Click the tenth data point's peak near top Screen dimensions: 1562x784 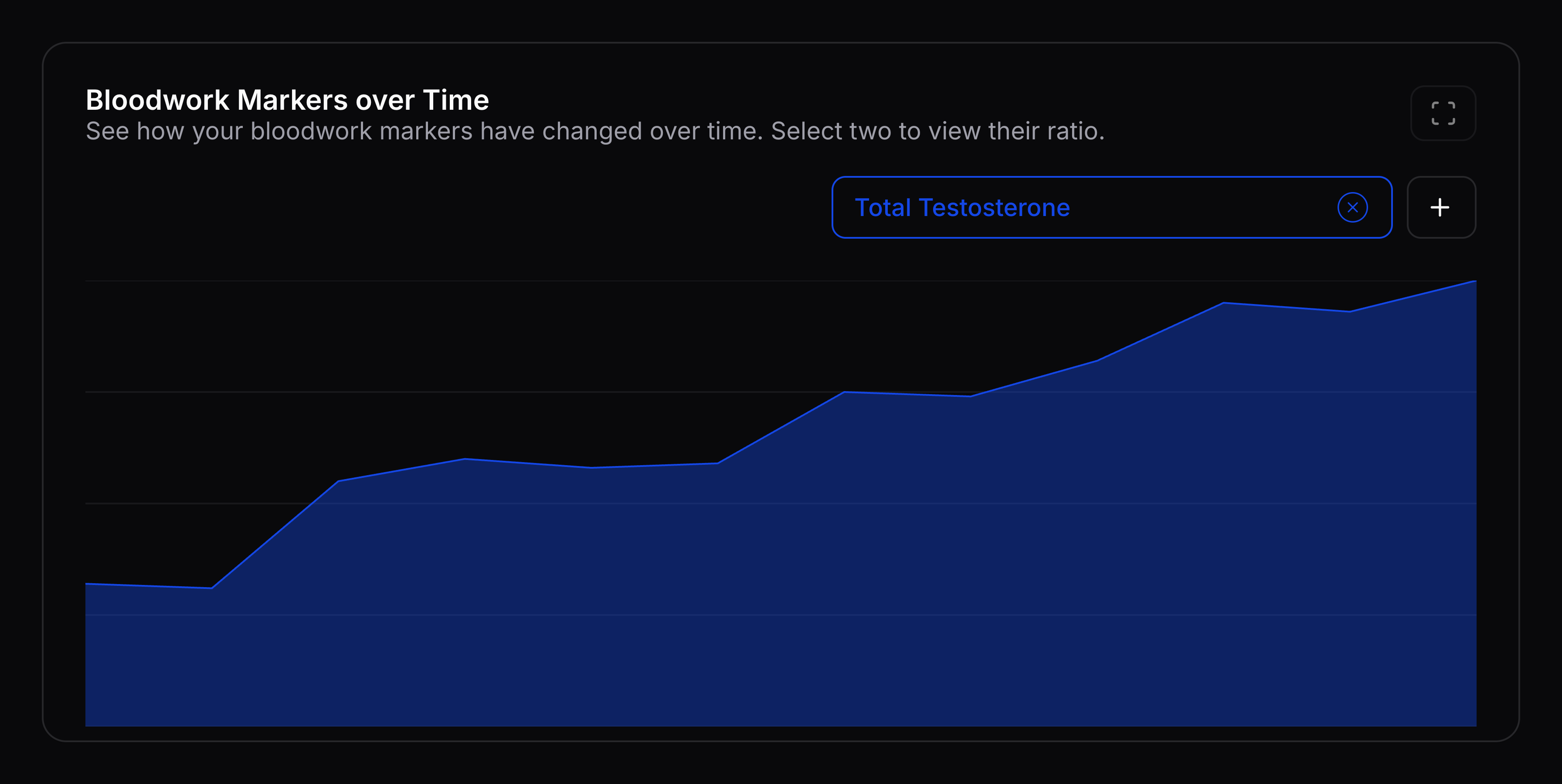1224,302
